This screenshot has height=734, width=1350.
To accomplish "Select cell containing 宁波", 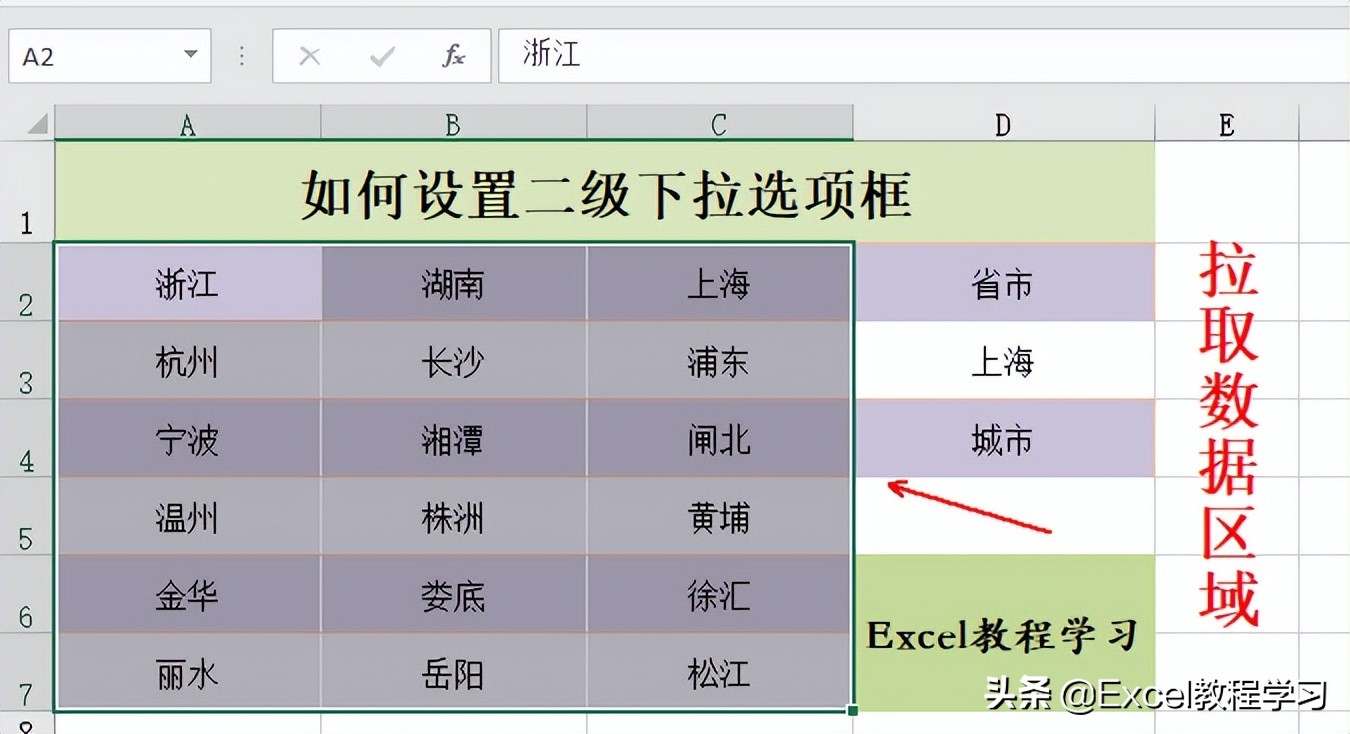I will click(188, 438).
